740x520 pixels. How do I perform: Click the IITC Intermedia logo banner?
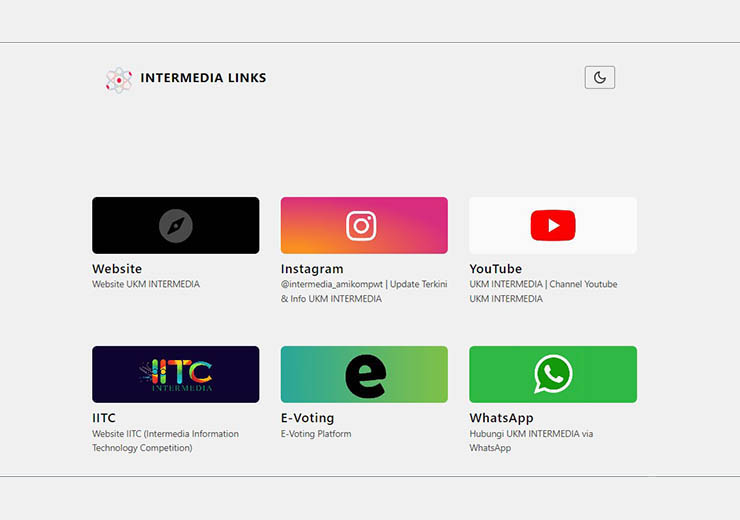pos(176,375)
